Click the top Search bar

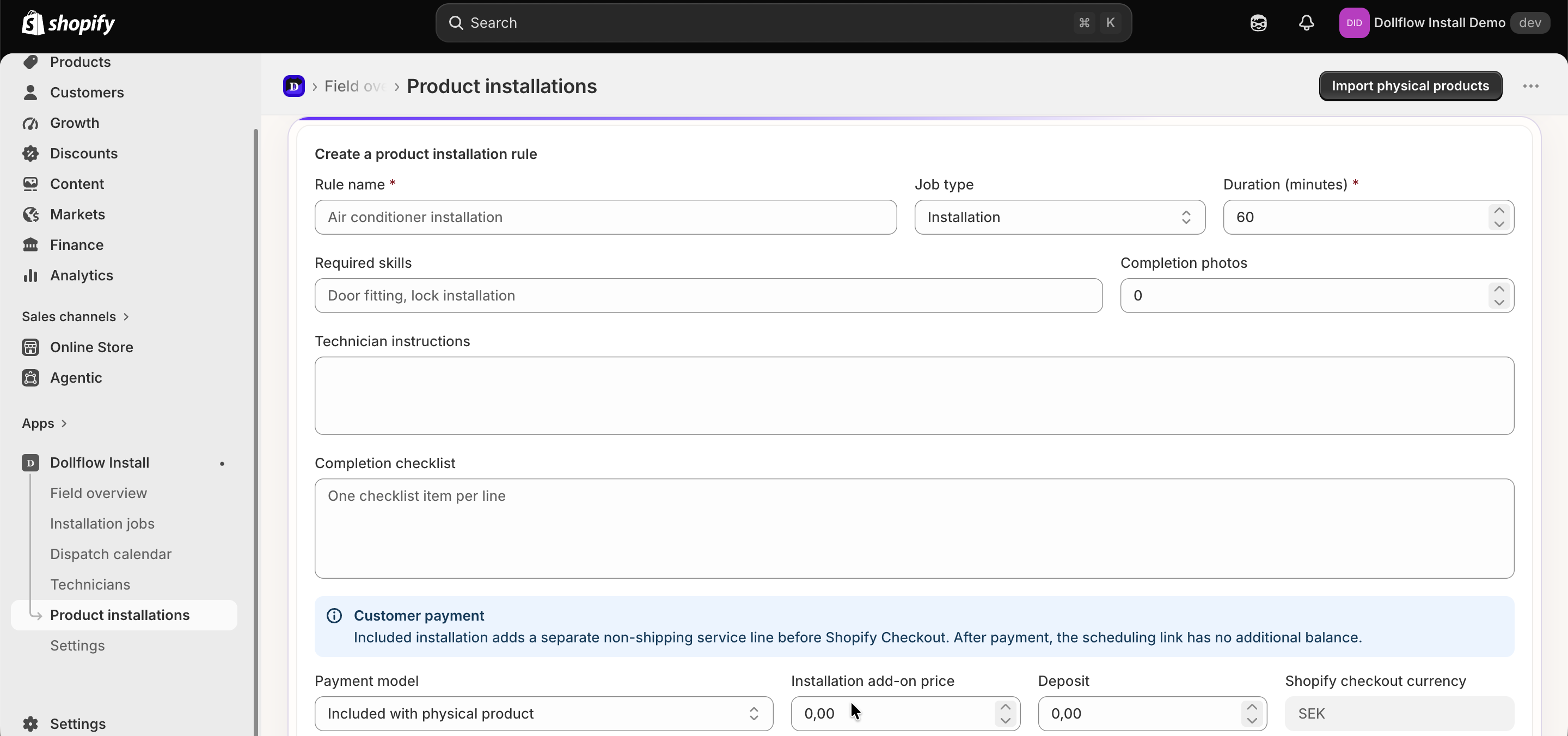pyautogui.click(x=783, y=23)
